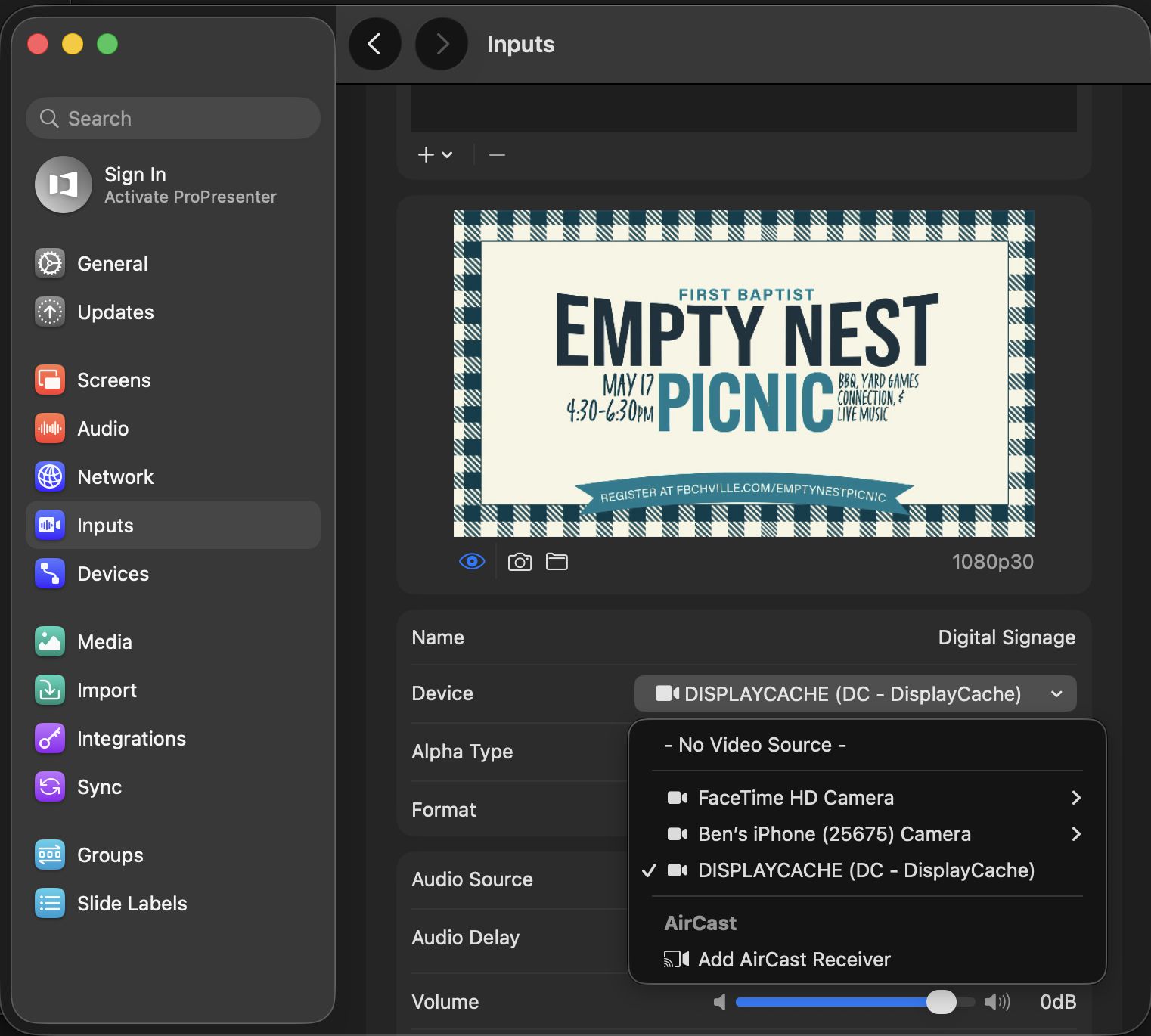Screen dimensions: 1151x1036
Task: Open the Devices settings label
Action: [113, 574]
